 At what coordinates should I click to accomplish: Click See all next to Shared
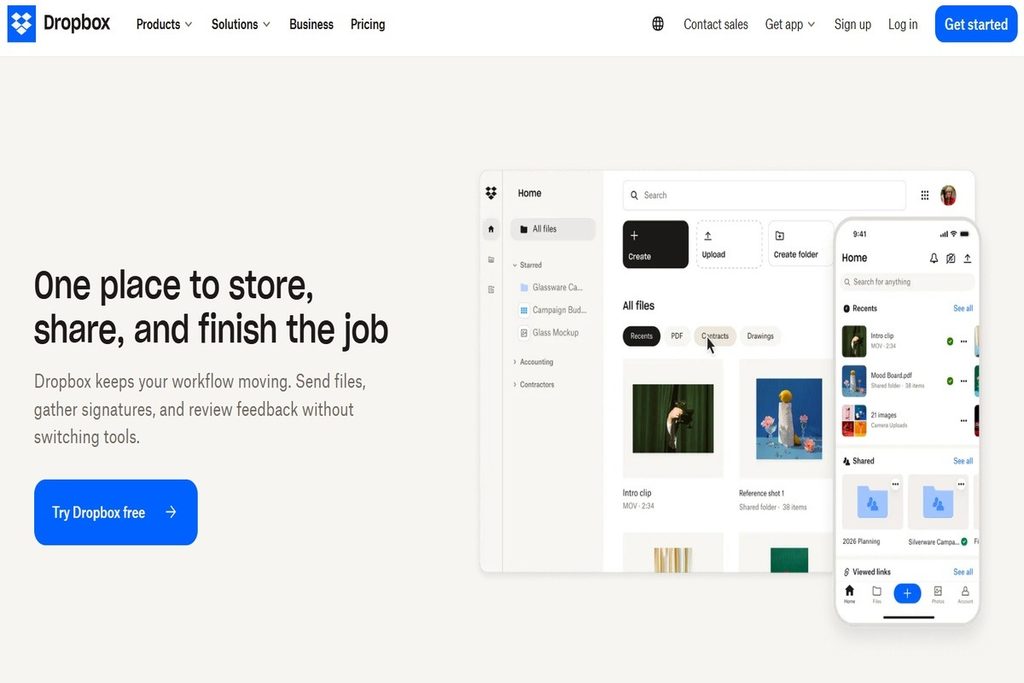click(963, 461)
